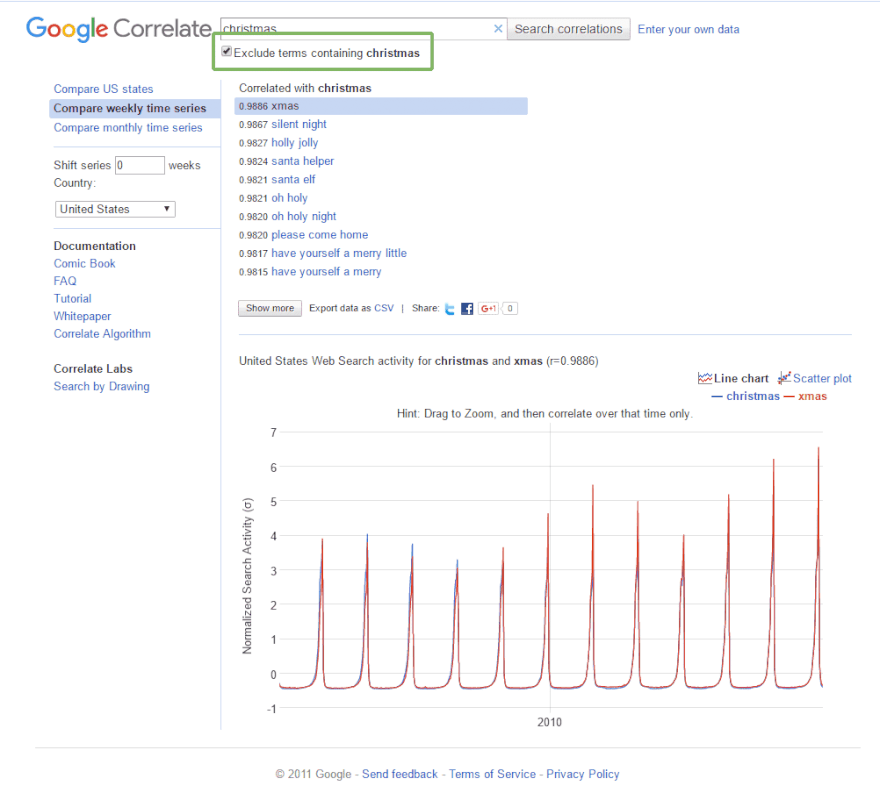Select the Line chart view
Screen dimensions: 880x793
[733, 378]
